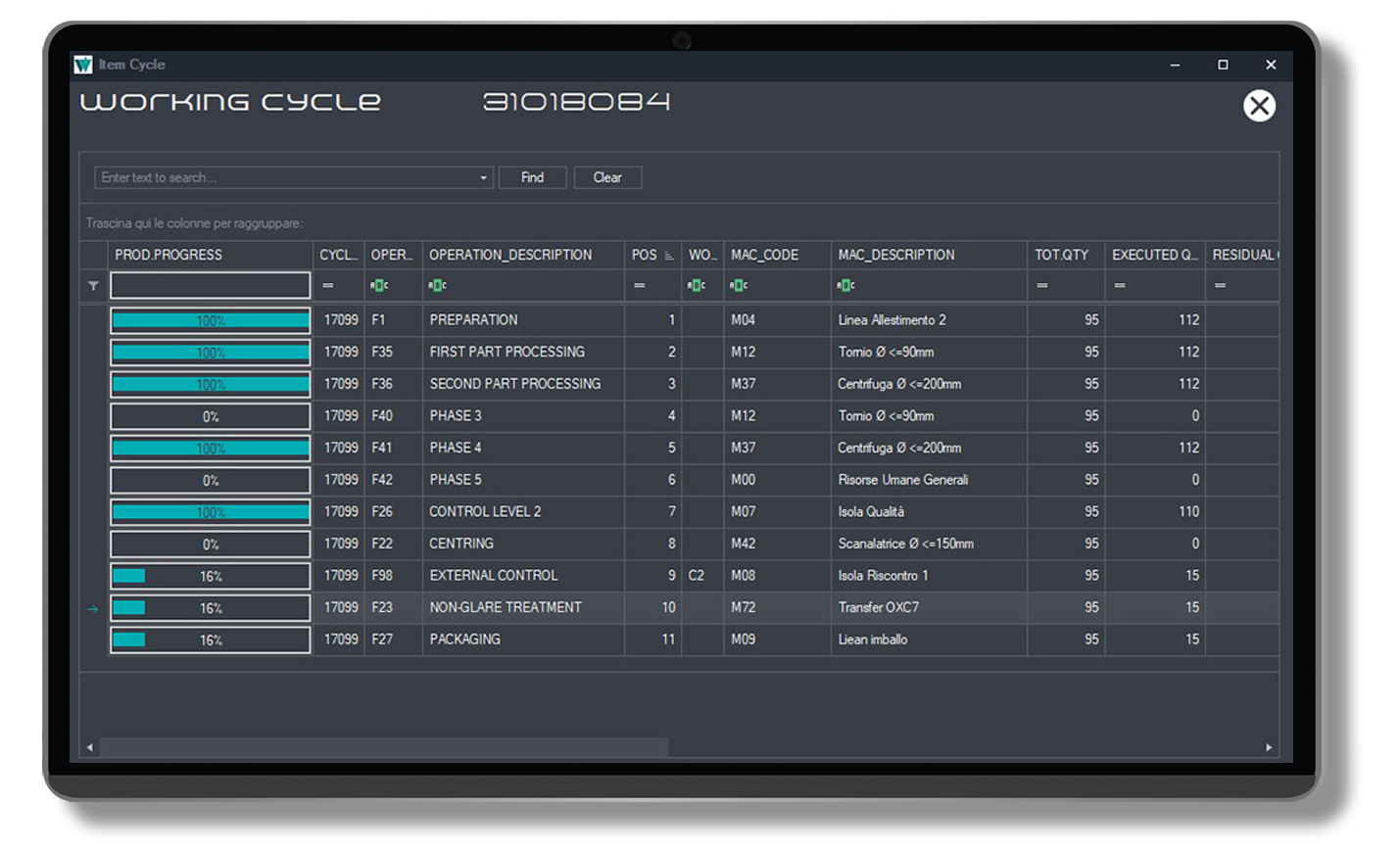The height and width of the screenshot is (855, 1400).
Task: Select the FIRST PART PROCESSING cell
Action: click(x=523, y=352)
